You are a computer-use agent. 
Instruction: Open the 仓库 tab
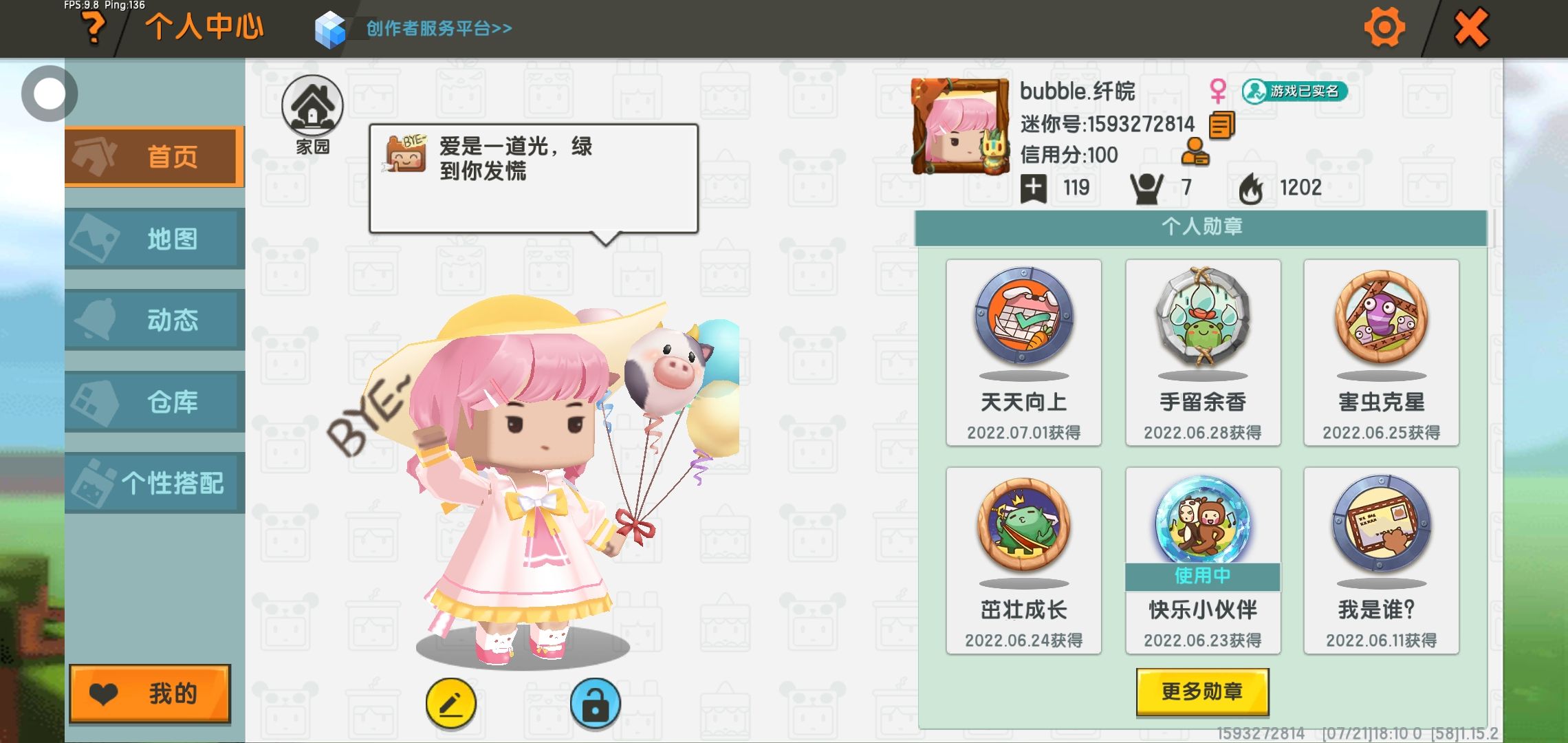154,401
